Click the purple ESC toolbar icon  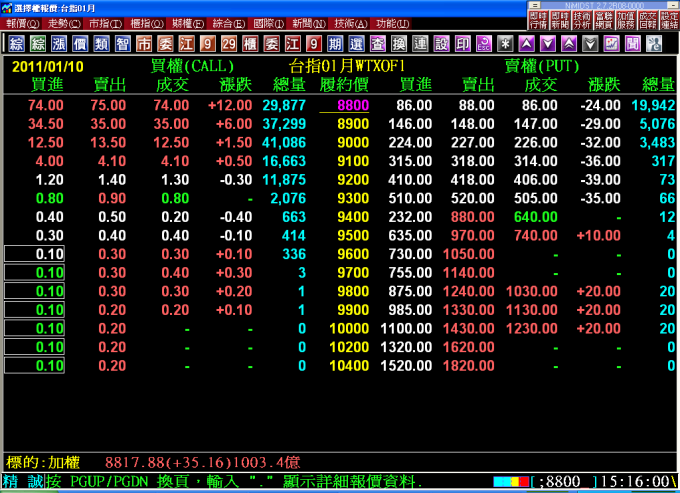click(x=484, y=44)
